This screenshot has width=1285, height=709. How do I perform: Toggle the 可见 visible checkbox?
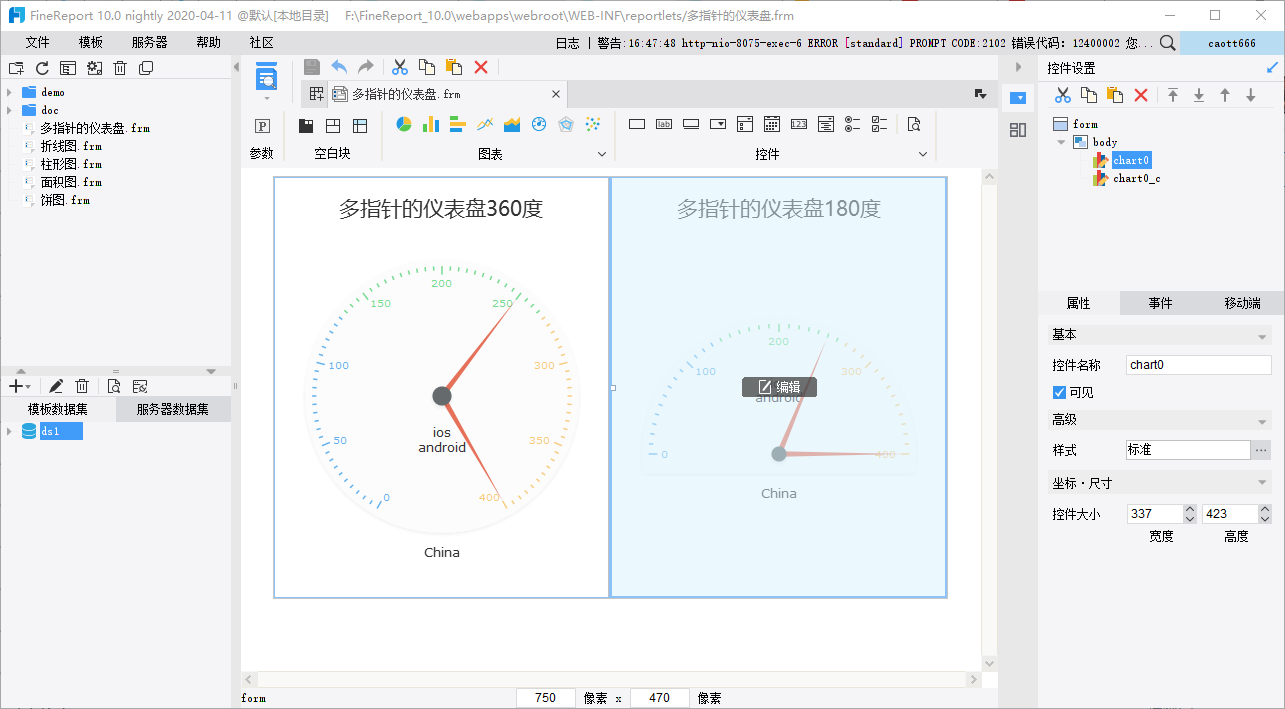pyautogui.click(x=1060, y=393)
